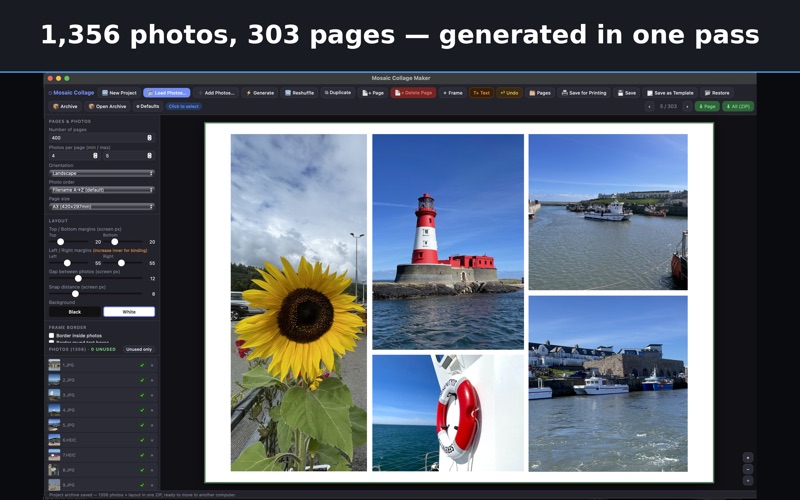Select the 2.JPG thumbnail in the photo list
Image resolution: width=800 pixels, height=500 pixels.
(x=54, y=380)
